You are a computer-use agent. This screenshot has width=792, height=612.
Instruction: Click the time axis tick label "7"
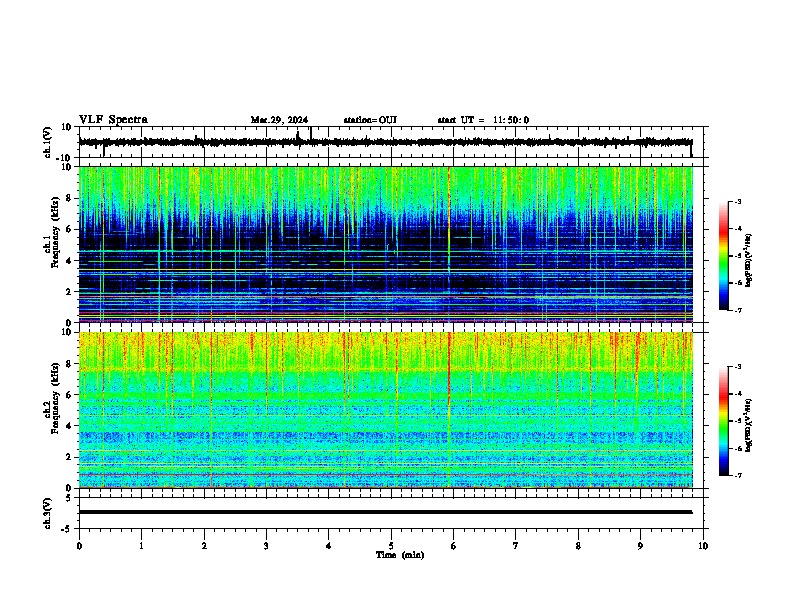pos(516,546)
